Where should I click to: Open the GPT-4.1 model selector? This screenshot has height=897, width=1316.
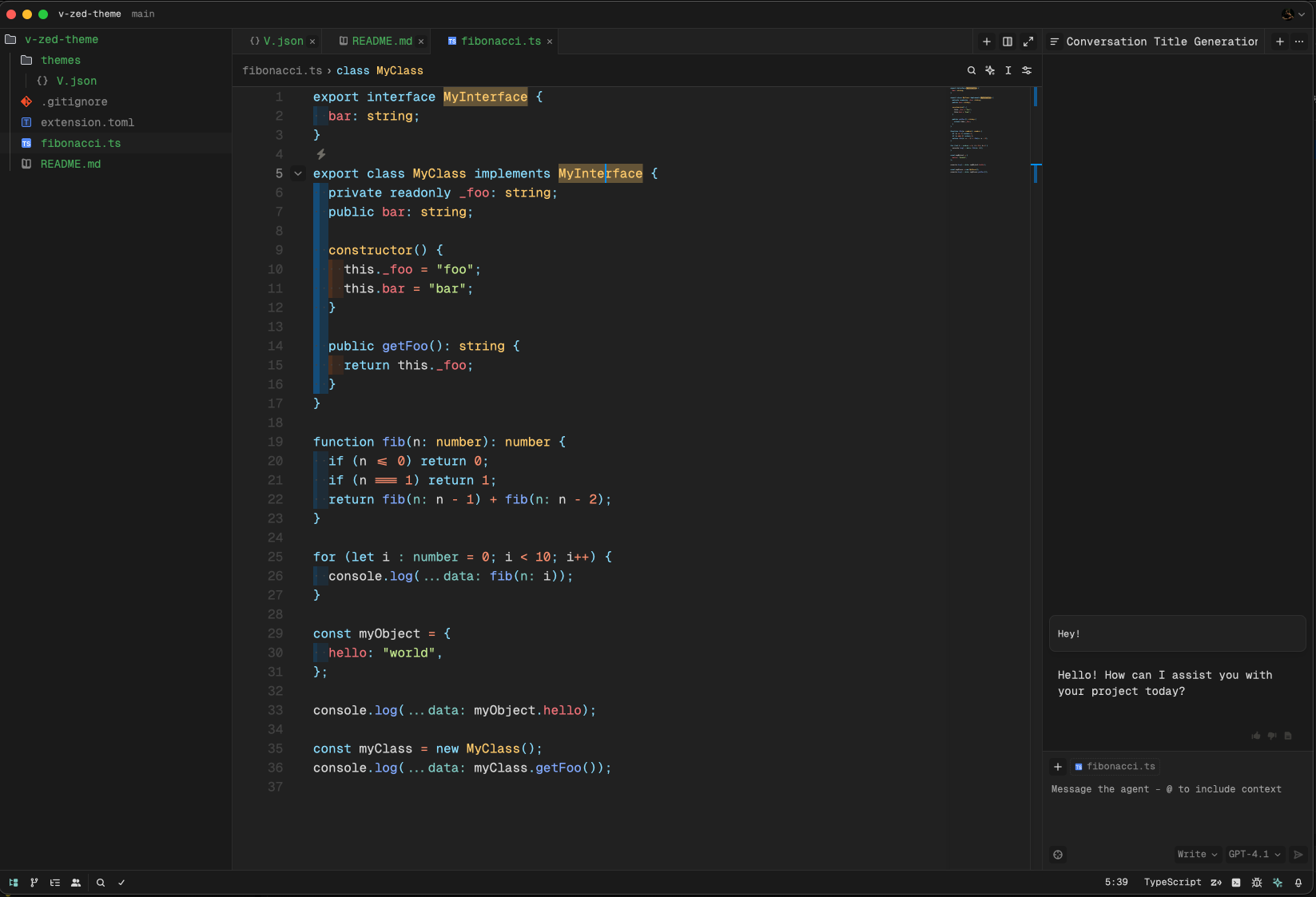[x=1254, y=855]
